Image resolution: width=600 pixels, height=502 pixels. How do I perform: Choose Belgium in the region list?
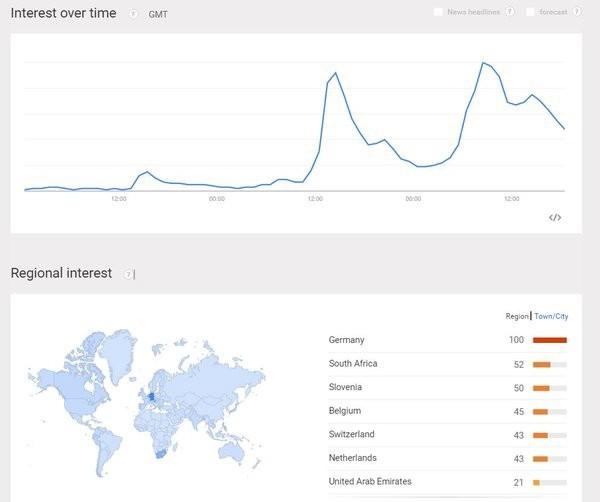pos(344,411)
